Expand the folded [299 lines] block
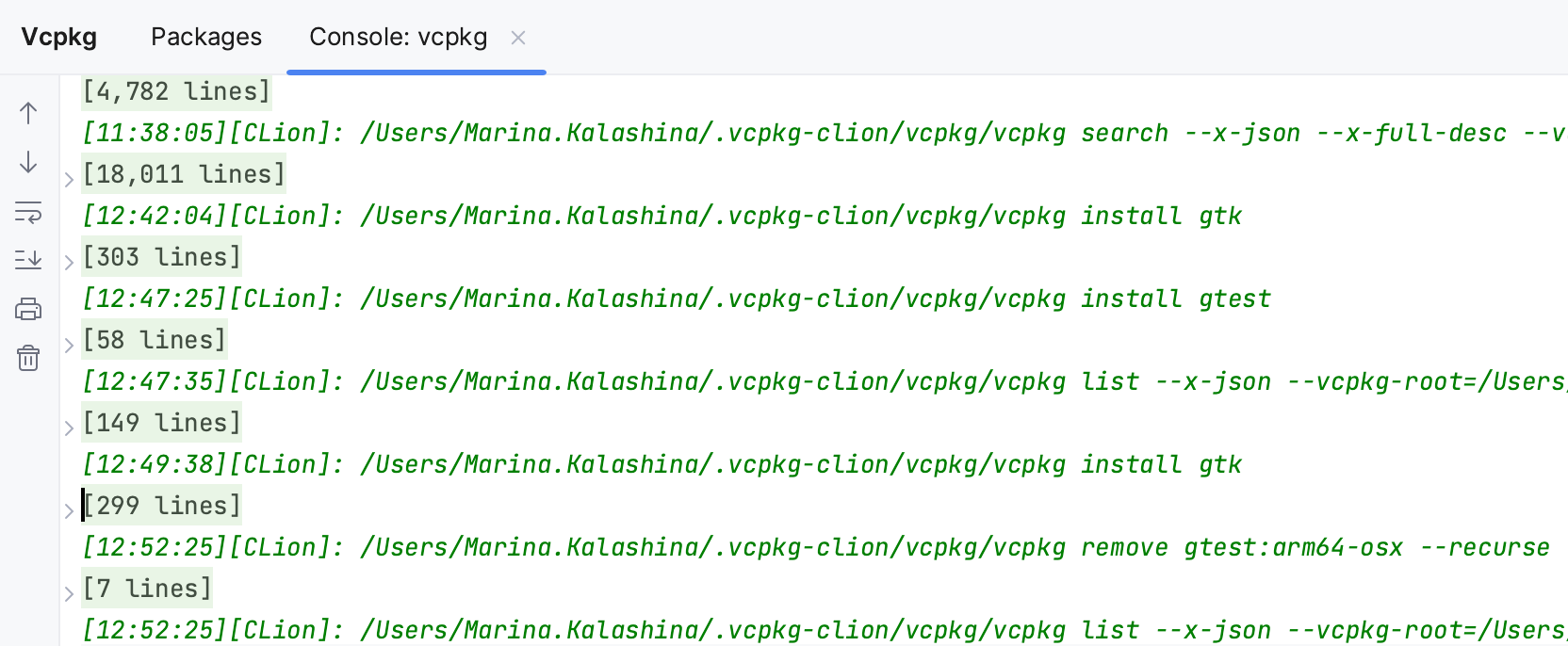Image resolution: width=1568 pixels, height=646 pixels. [69, 510]
